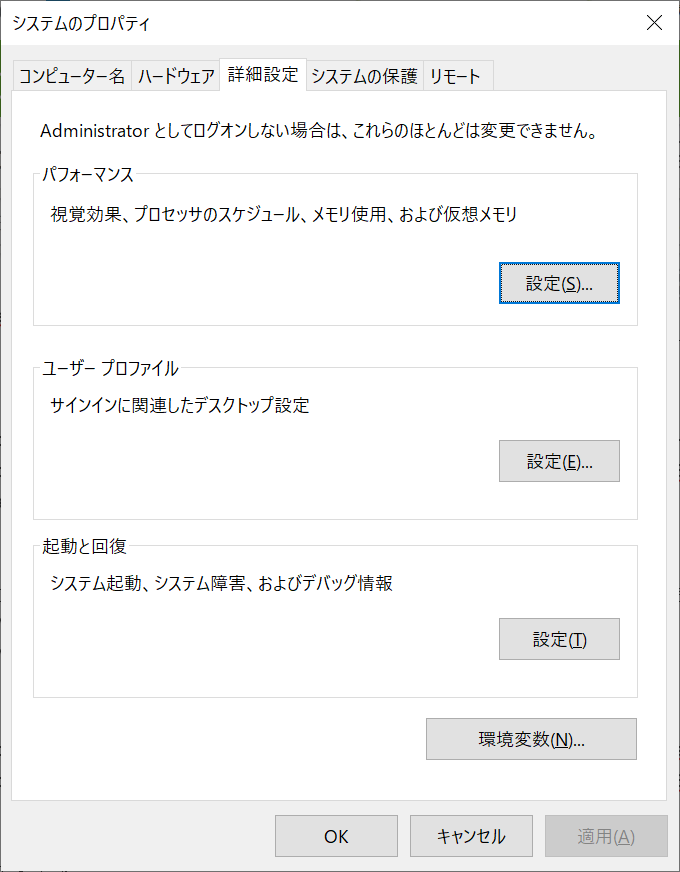Open the リモート tab
The height and width of the screenshot is (872, 680).
click(x=457, y=75)
